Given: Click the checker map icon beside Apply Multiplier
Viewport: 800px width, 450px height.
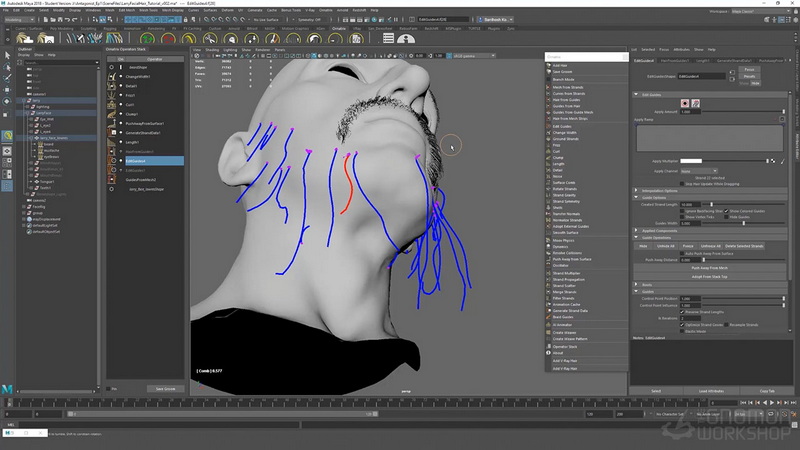Looking at the screenshot, I should tap(773, 161).
